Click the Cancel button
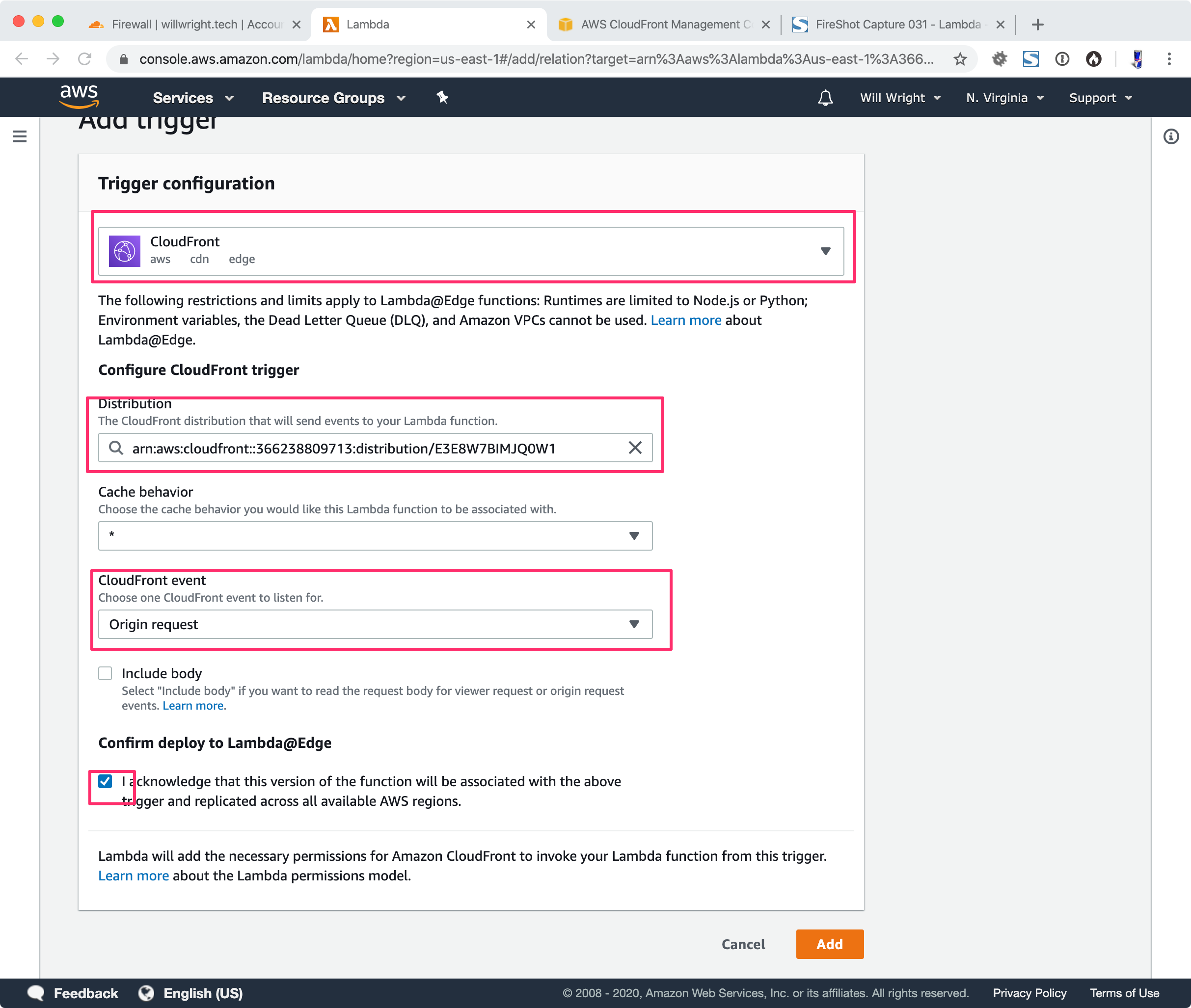 (x=743, y=944)
